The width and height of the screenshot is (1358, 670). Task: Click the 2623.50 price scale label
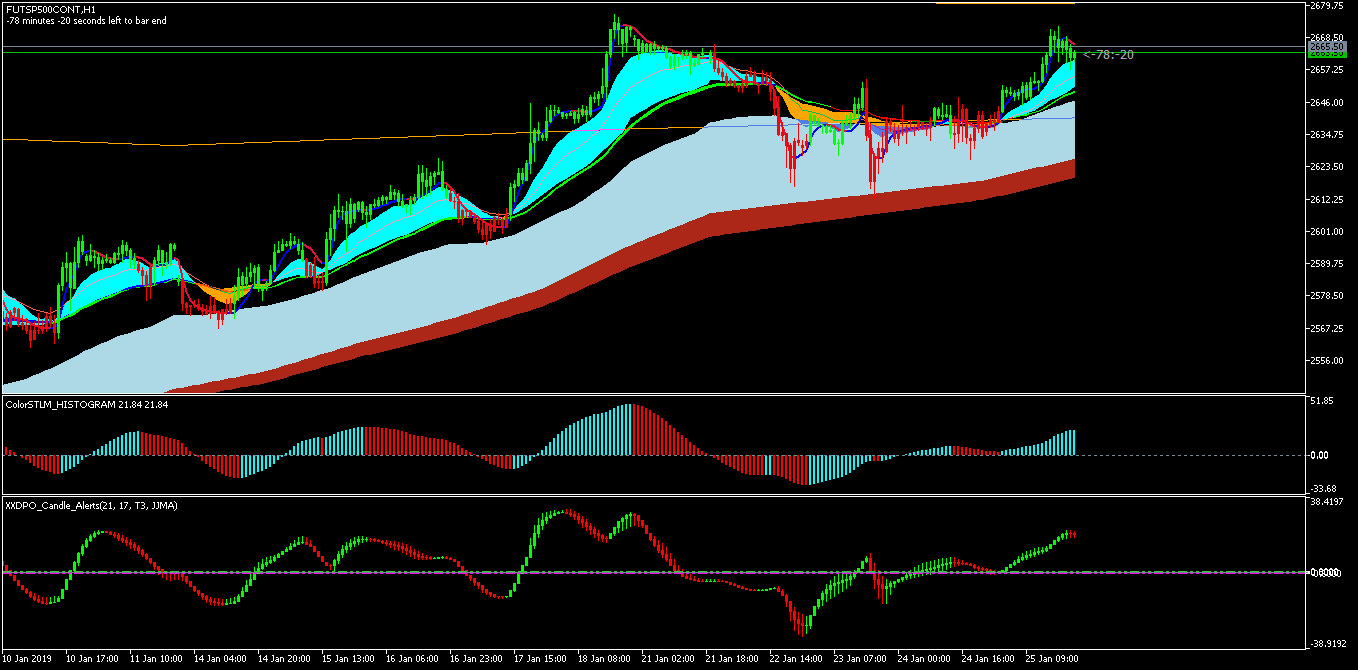tap(1325, 167)
